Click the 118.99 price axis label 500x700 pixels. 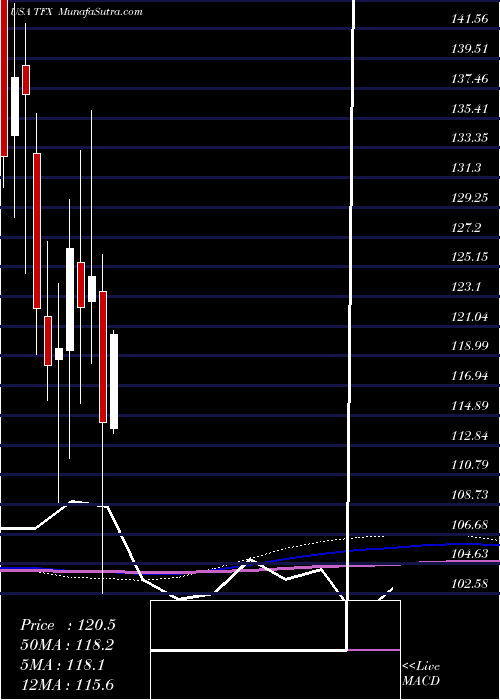(470, 346)
